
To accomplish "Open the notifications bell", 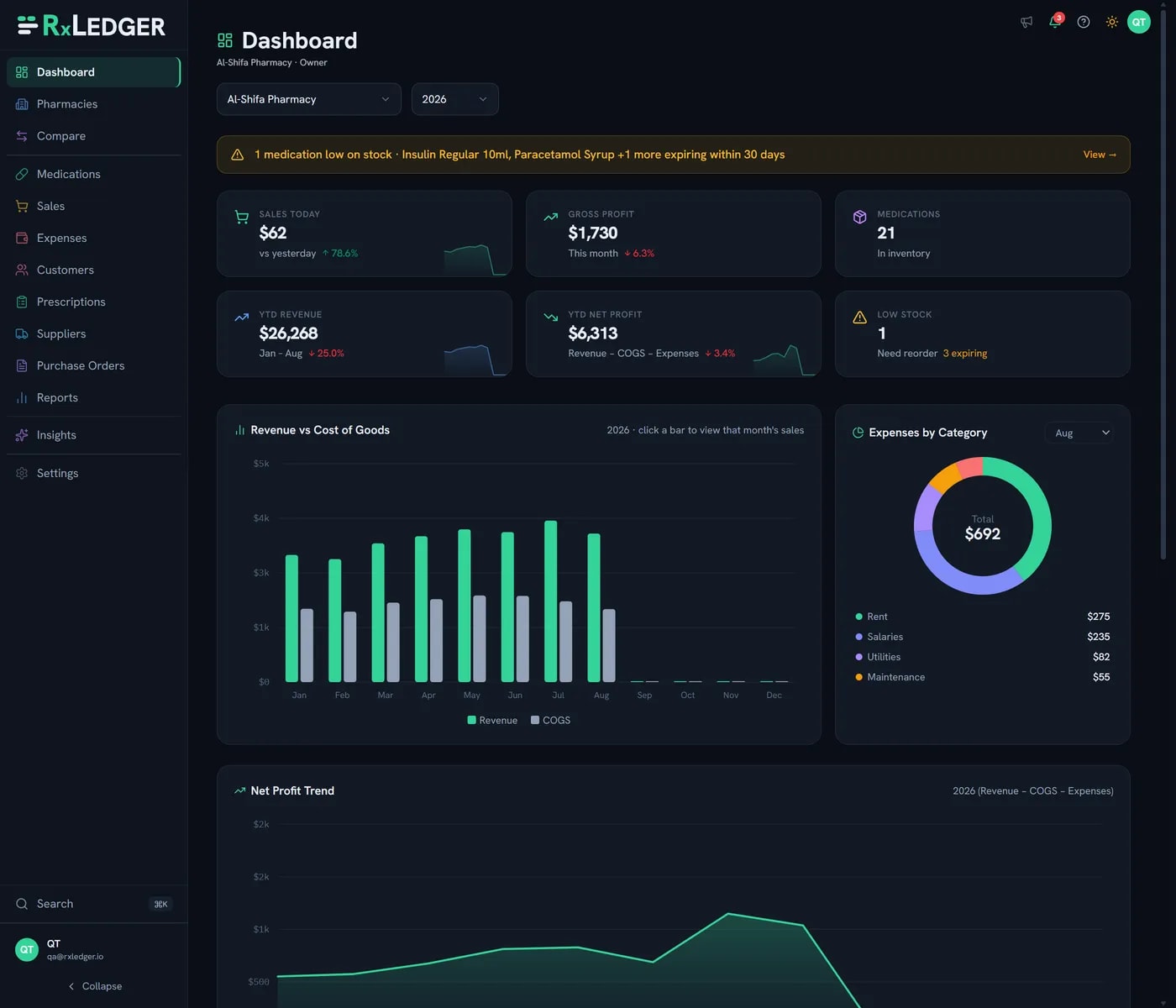I will (1055, 22).
